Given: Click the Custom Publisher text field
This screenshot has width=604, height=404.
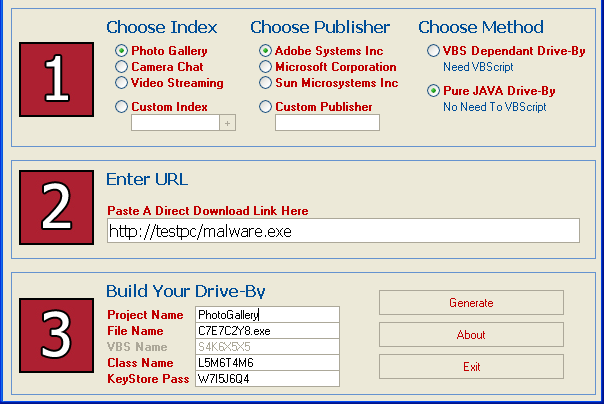Looking at the screenshot, I should click(x=327, y=123).
